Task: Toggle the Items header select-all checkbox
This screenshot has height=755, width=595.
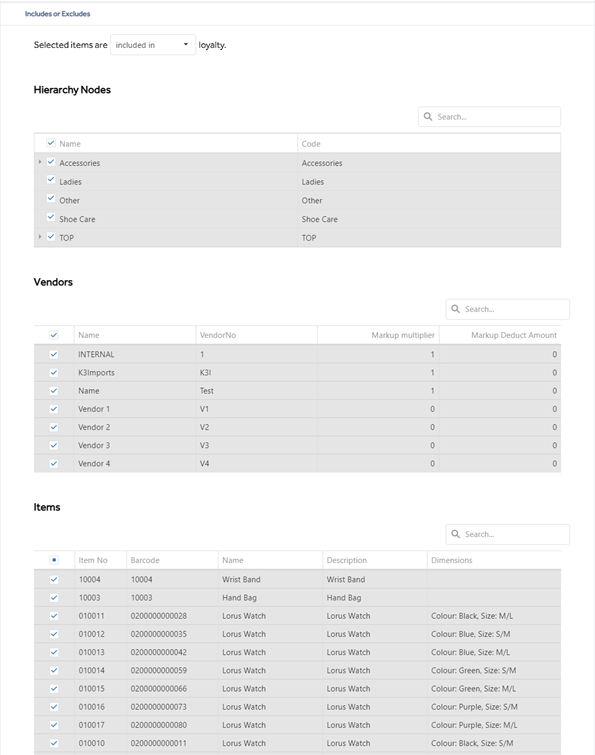Action: click(x=54, y=560)
